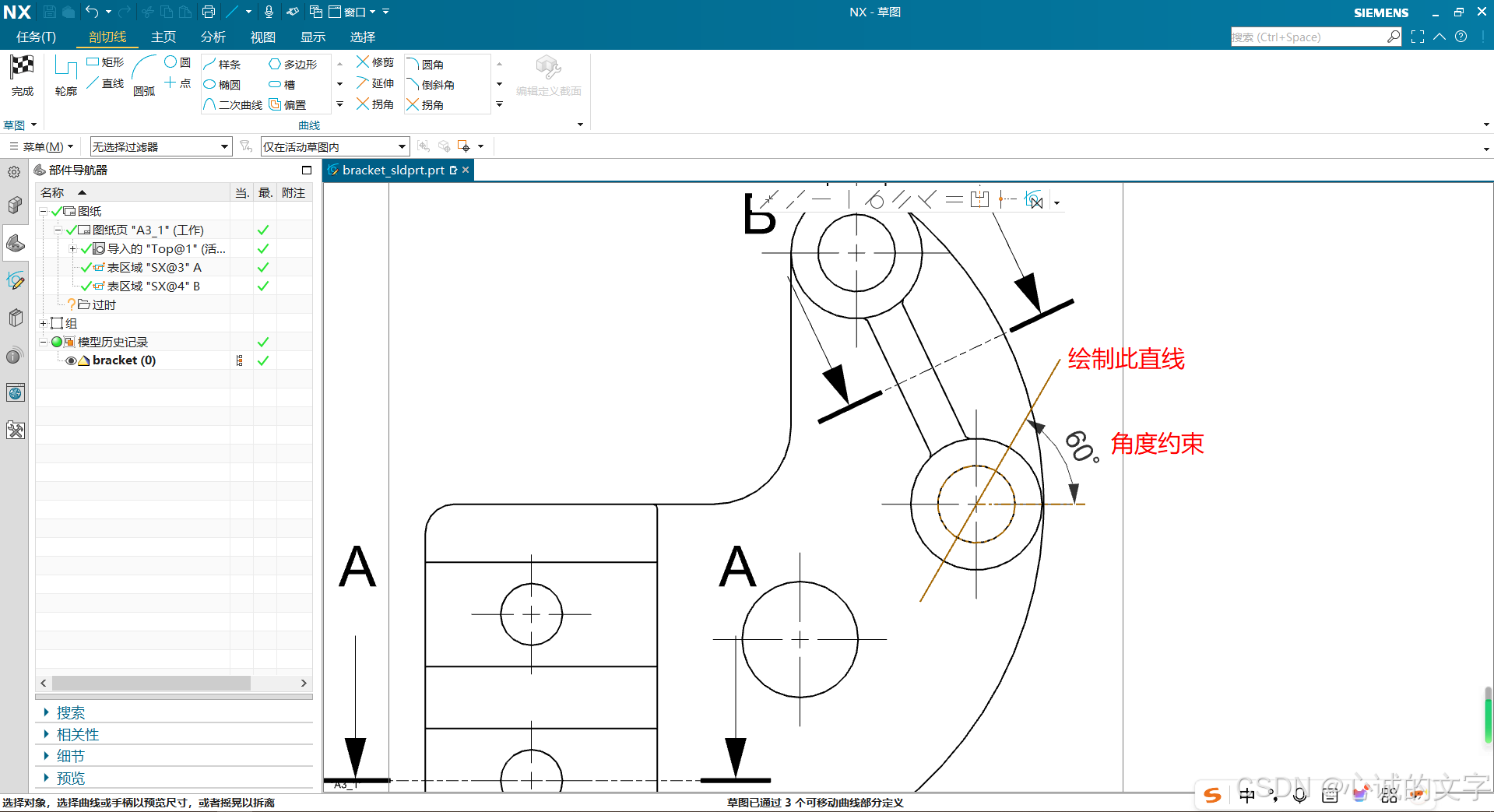Viewport: 1494px width, 812px height.
Task: Toggle full screen mode icon
Action: (1418, 37)
